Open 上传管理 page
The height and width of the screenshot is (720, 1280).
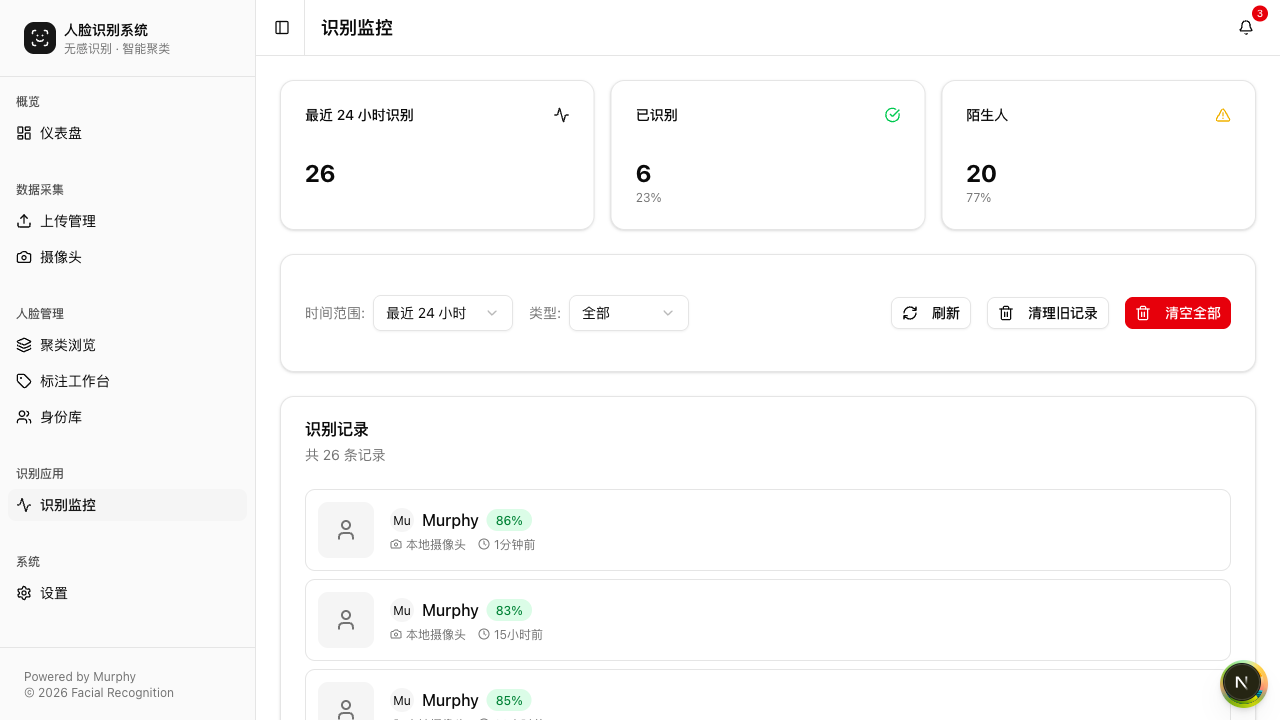[68, 221]
